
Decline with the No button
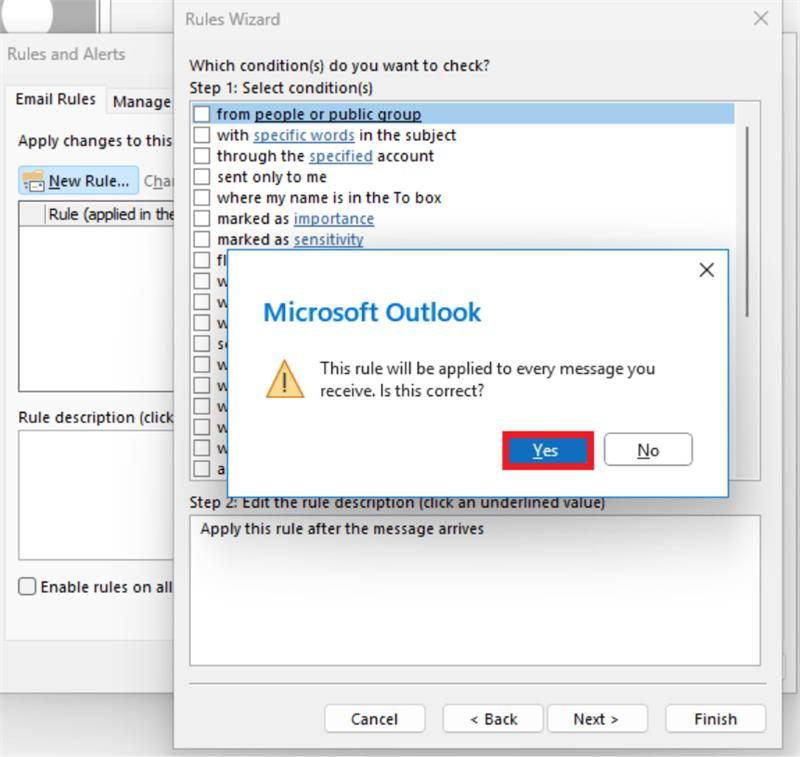(648, 450)
